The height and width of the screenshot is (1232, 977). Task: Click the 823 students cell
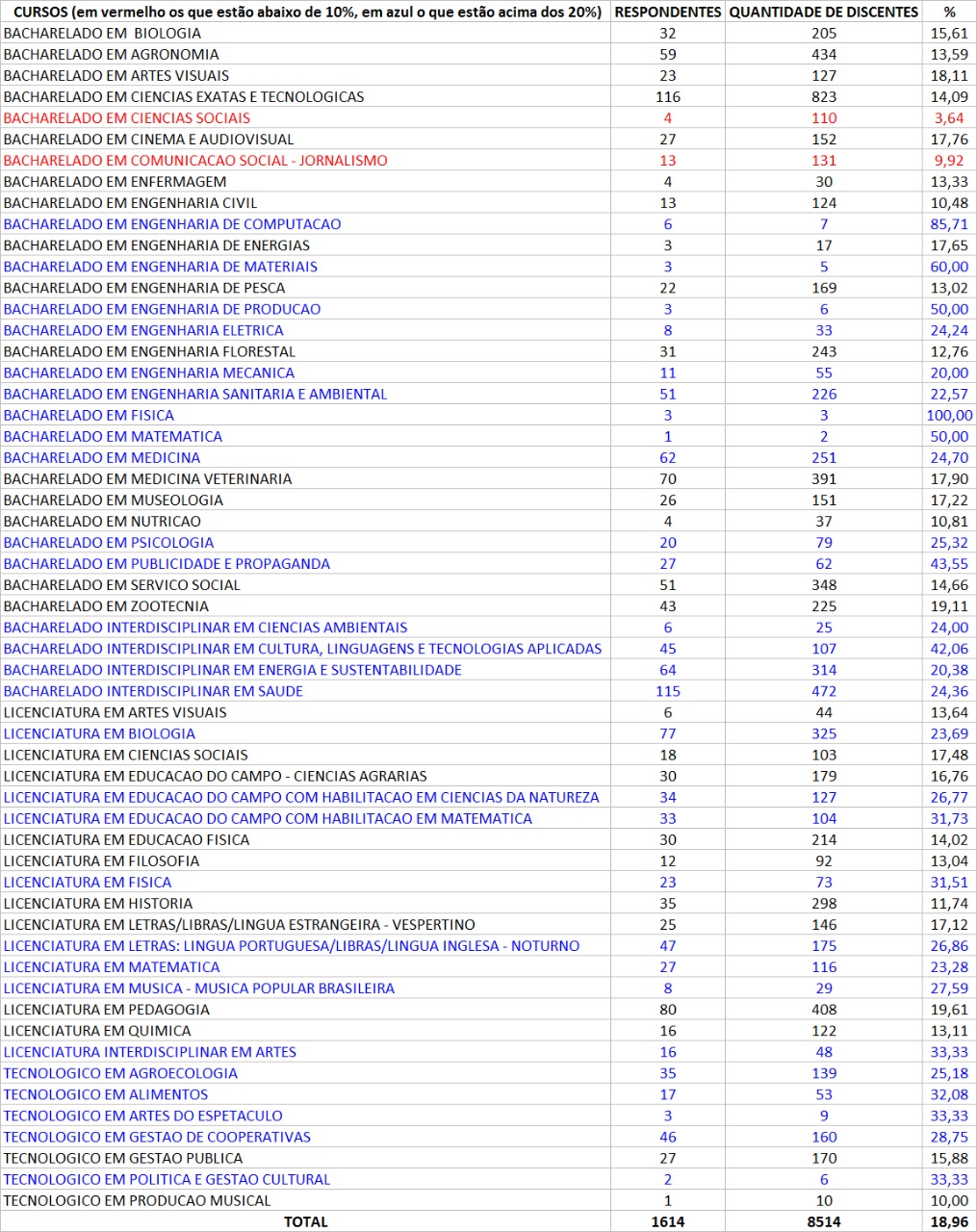(823, 97)
